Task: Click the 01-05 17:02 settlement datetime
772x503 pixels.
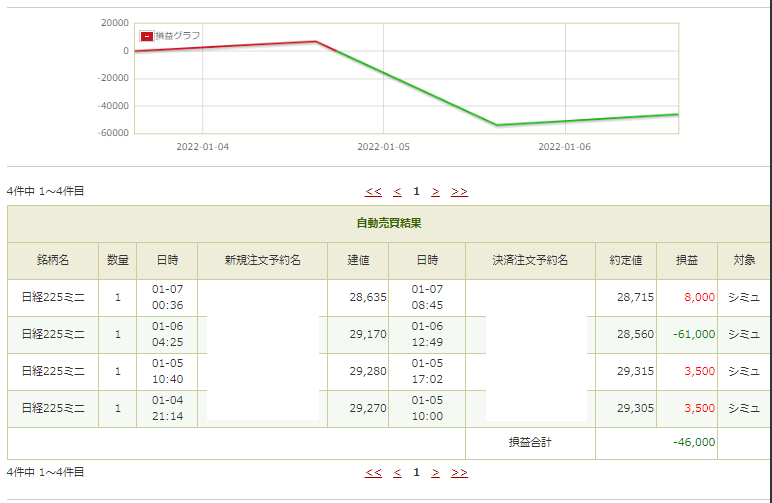Action: click(x=427, y=371)
